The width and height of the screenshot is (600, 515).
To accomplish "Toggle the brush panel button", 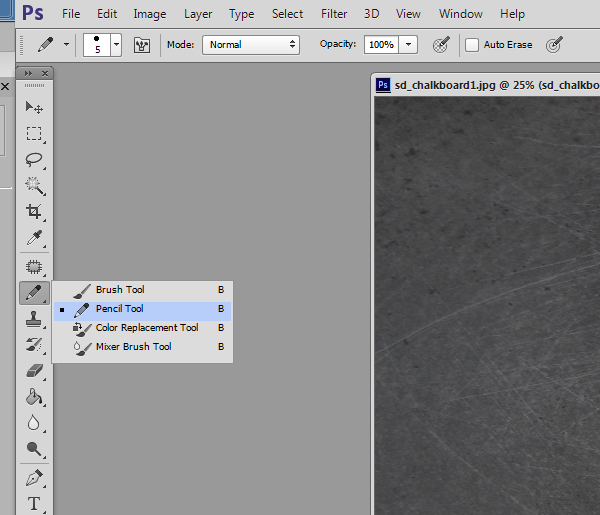I will point(141,45).
